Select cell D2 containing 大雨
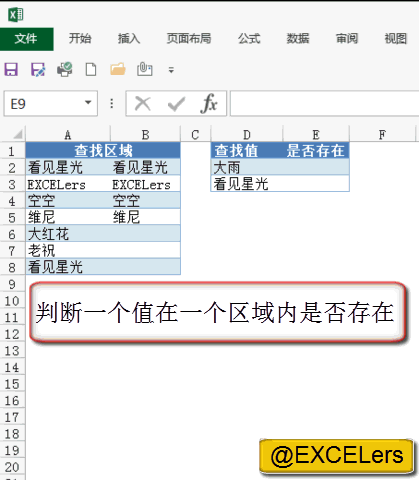419x480 pixels. (247, 167)
